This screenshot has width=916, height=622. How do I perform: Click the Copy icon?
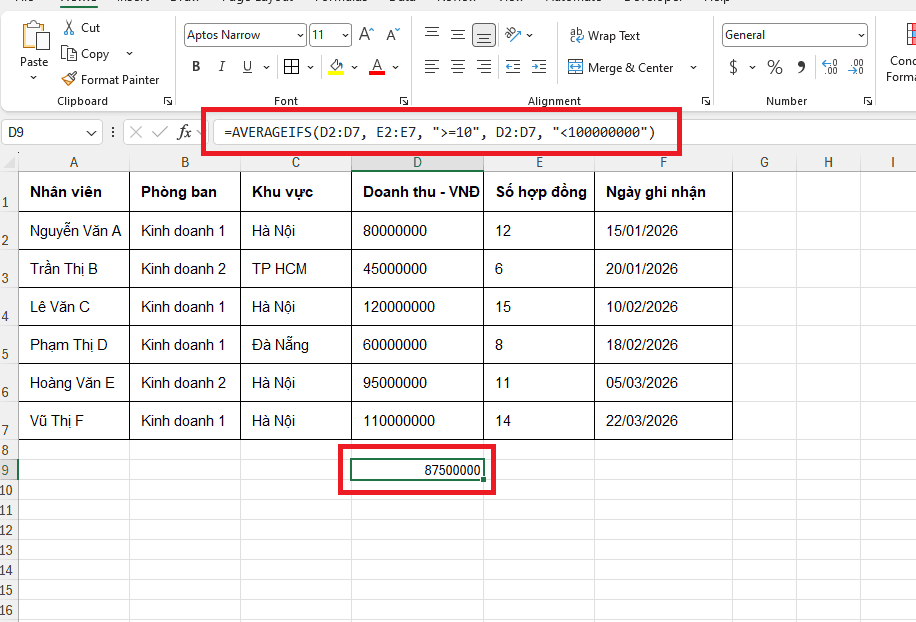(x=69, y=54)
